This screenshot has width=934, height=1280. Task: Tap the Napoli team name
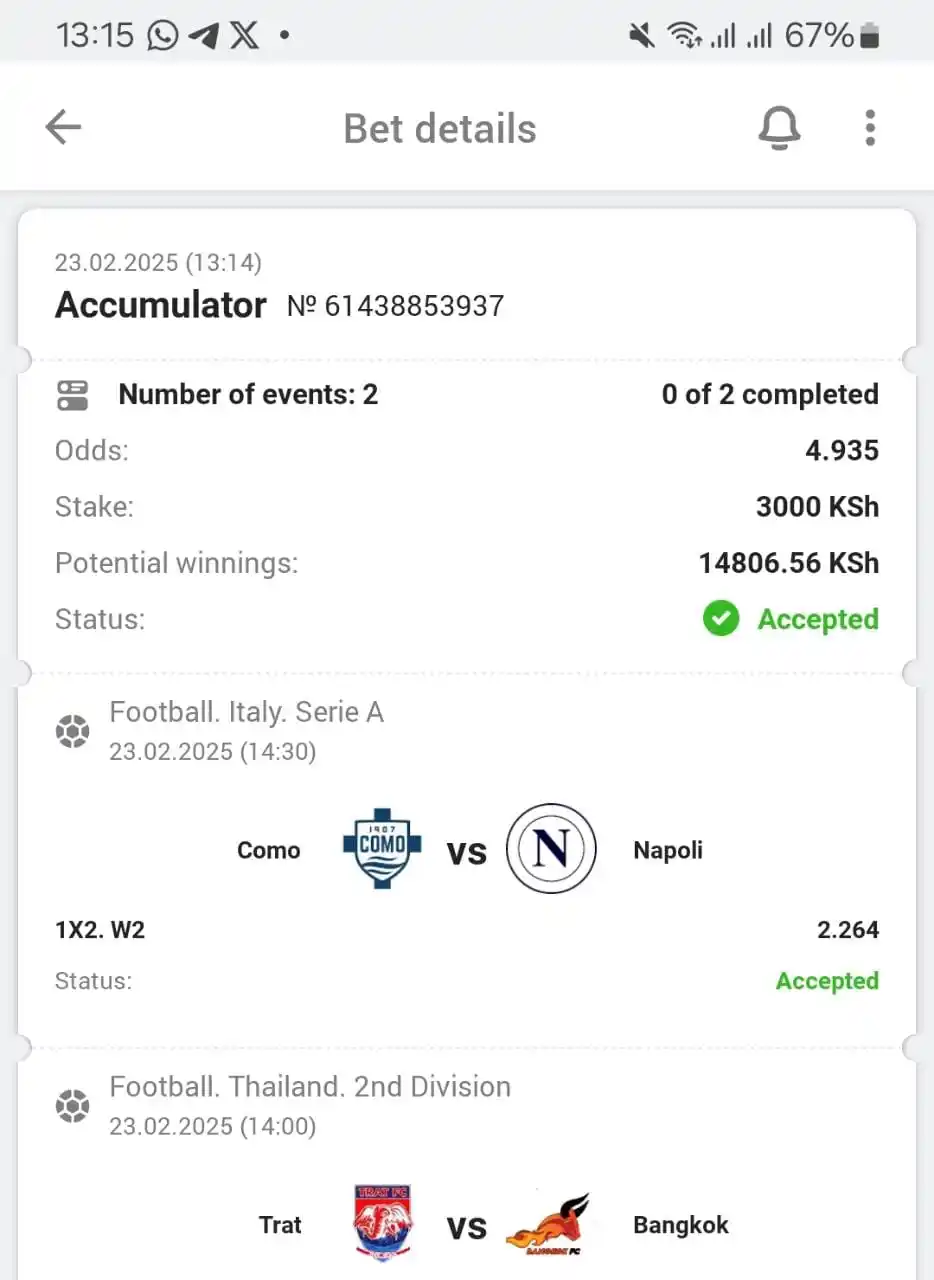668,850
